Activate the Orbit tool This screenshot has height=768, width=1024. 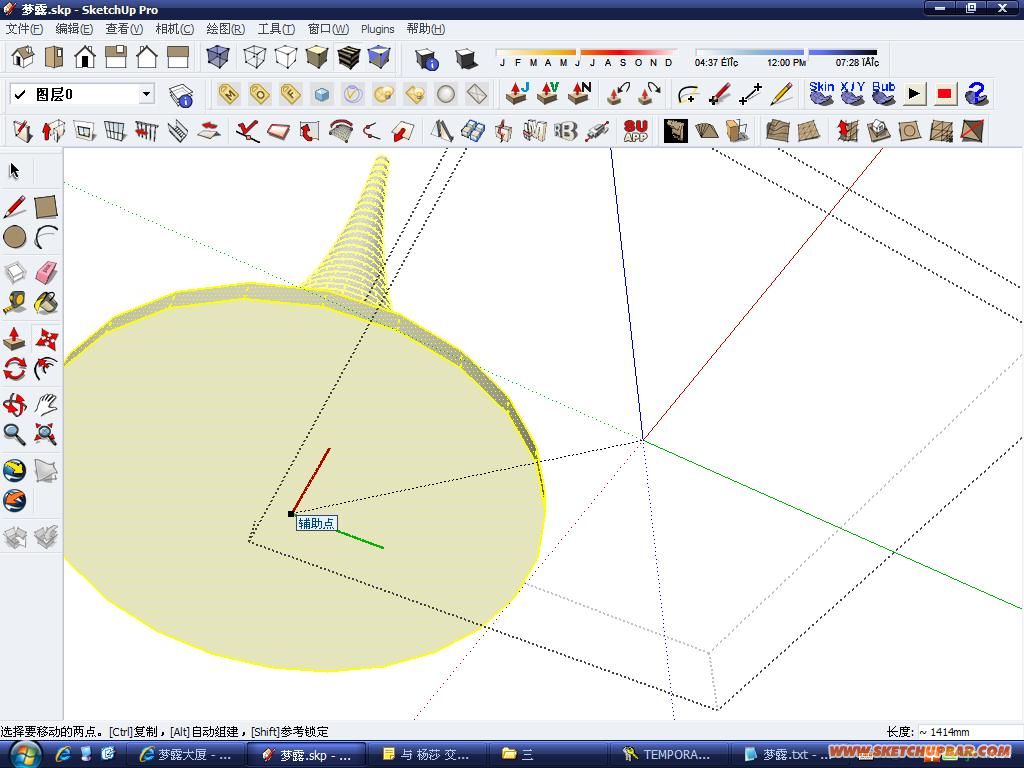pyautogui.click(x=15, y=405)
